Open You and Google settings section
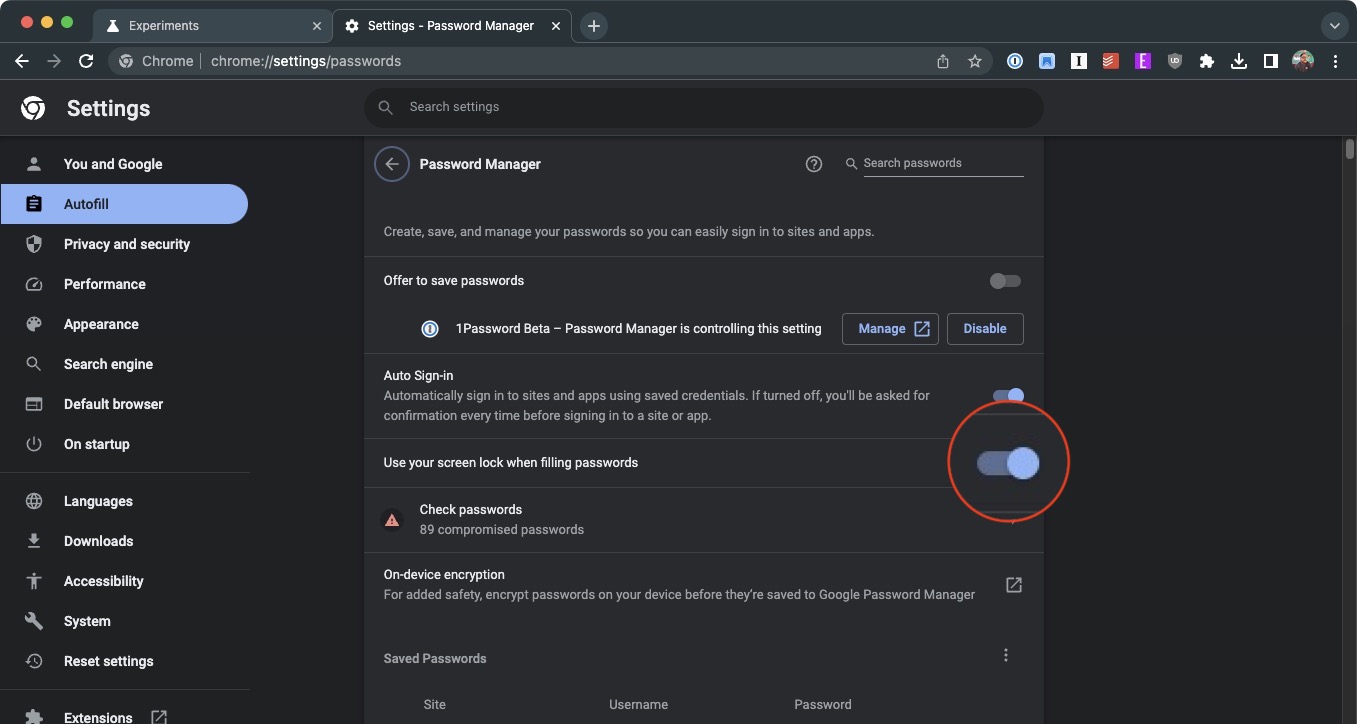The height and width of the screenshot is (724, 1357). (x=113, y=164)
